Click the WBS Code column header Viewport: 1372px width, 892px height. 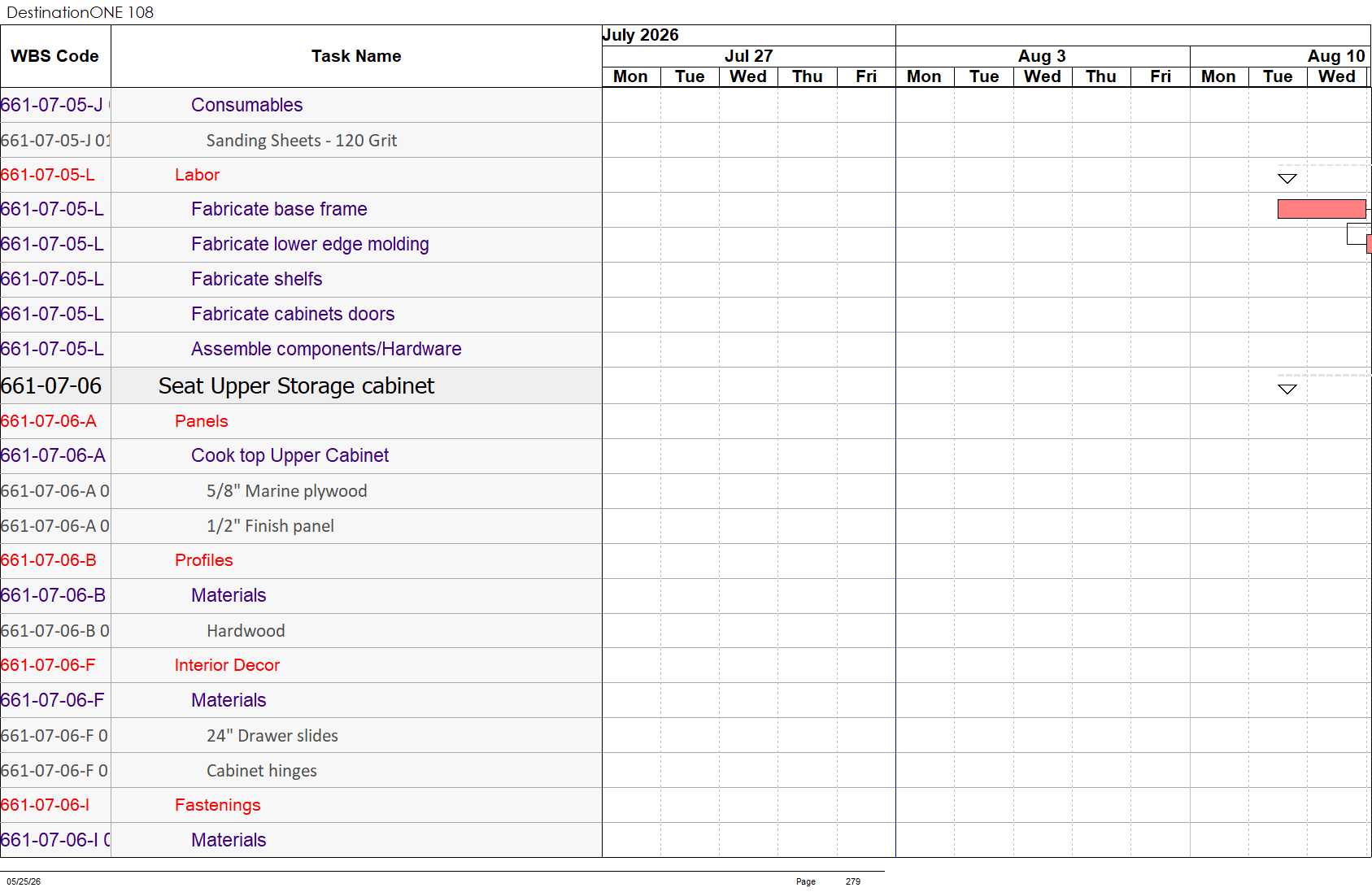coord(55,56)
